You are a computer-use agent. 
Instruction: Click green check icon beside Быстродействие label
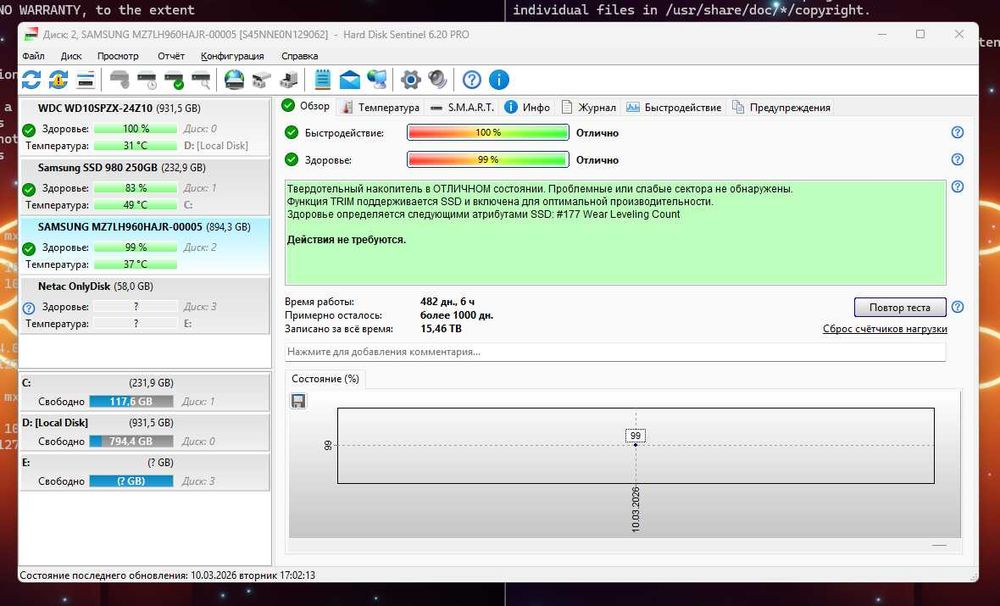click(291, 133)
